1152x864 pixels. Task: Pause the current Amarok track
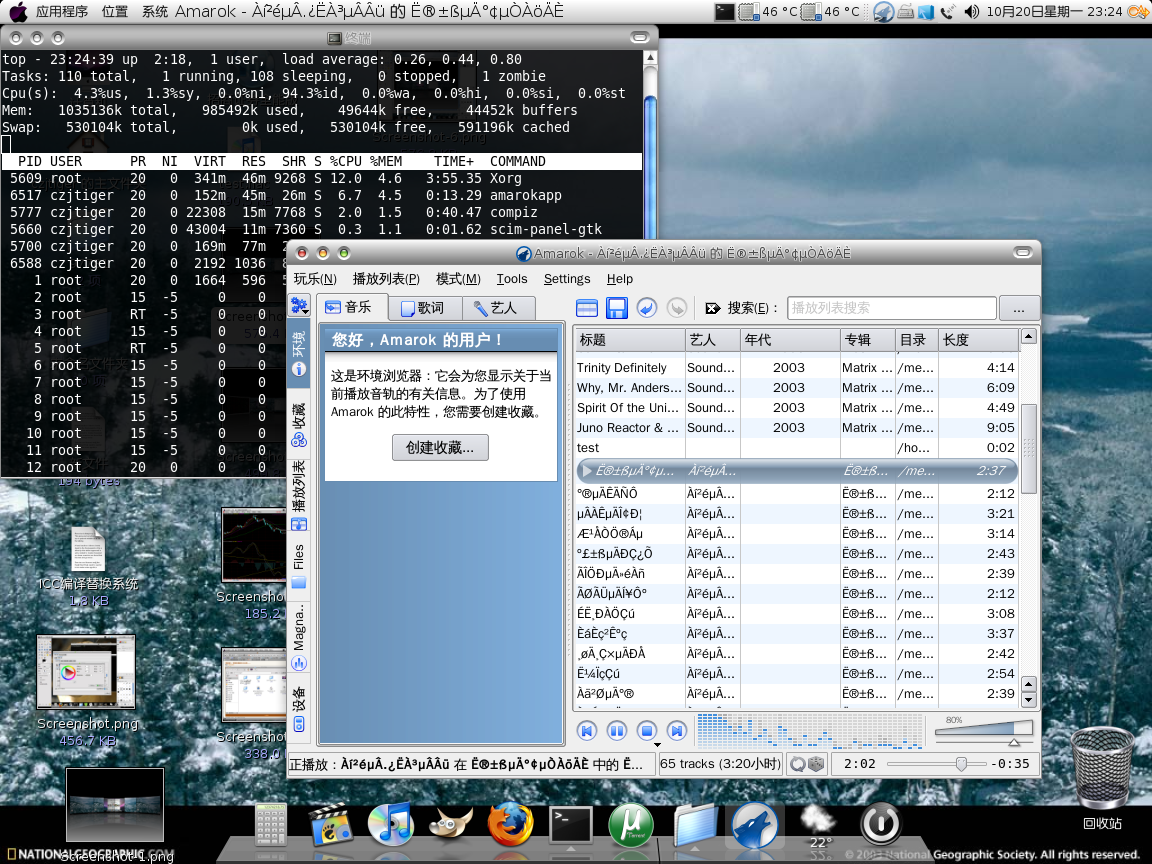[616, 730]
